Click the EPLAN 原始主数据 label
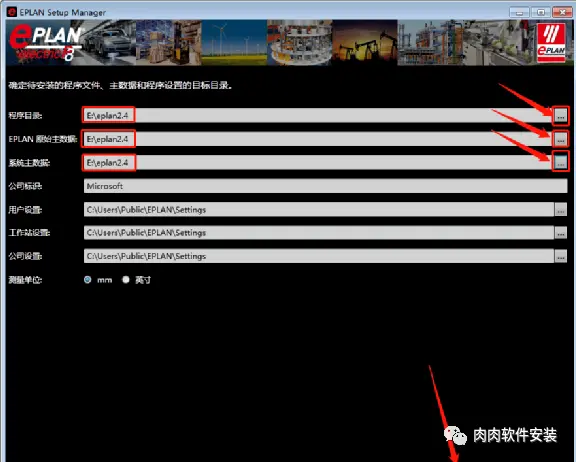This screenshot has height=462, width=576. (43, 139)
